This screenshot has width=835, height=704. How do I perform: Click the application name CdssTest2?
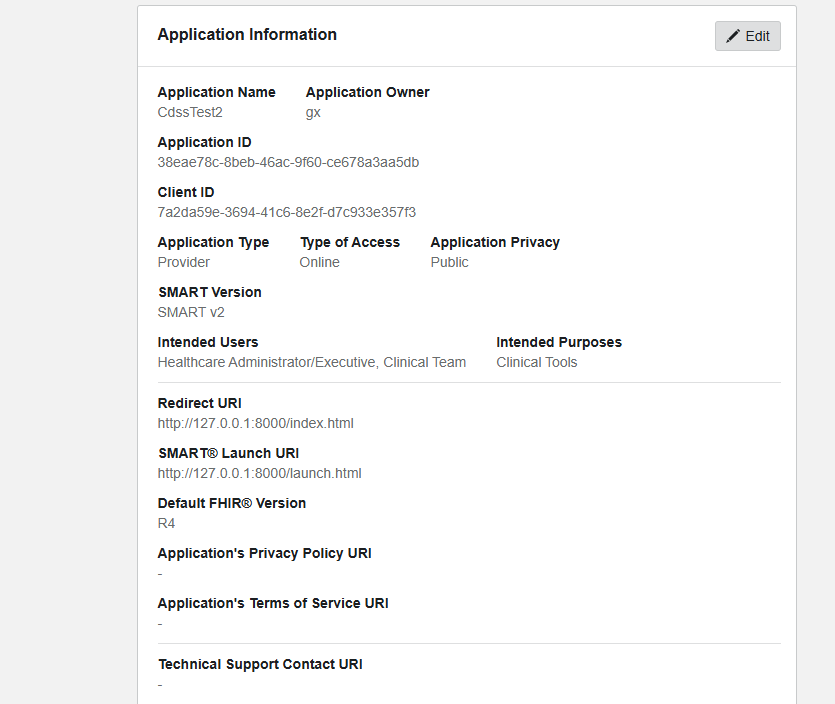(x=190, y=112)
